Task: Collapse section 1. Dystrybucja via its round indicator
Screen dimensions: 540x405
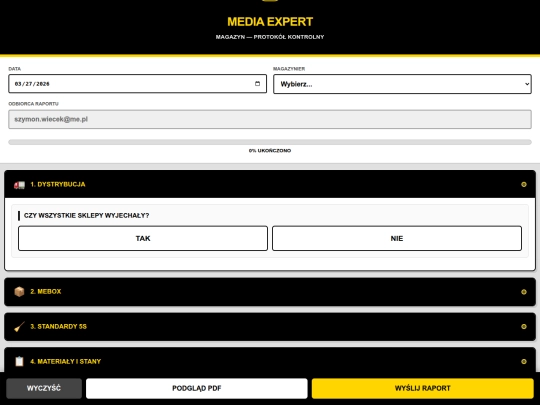Action: (524, 185)
